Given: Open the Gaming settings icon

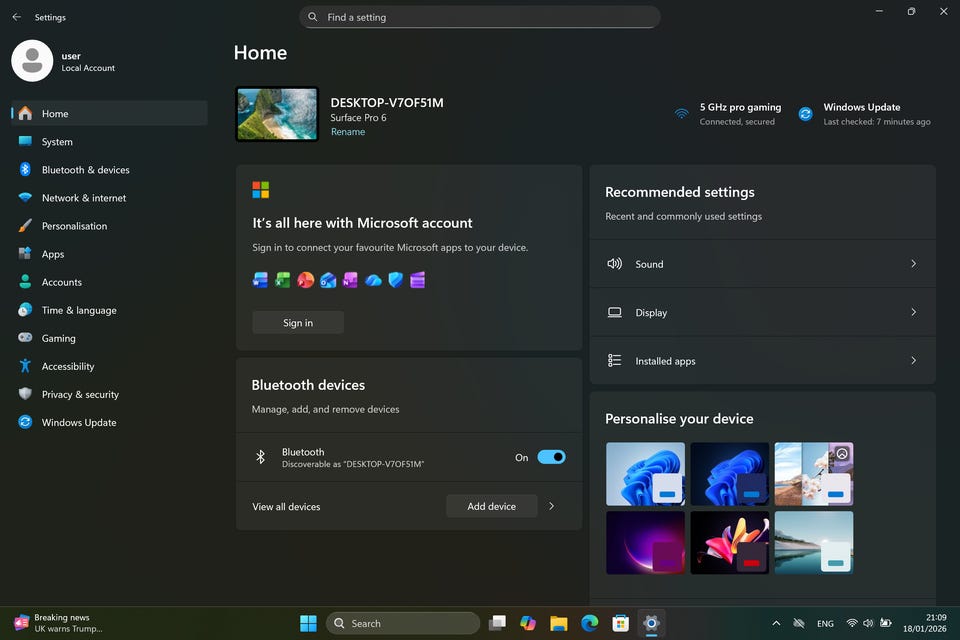Looking at the screenshot, I should [25, 338].
